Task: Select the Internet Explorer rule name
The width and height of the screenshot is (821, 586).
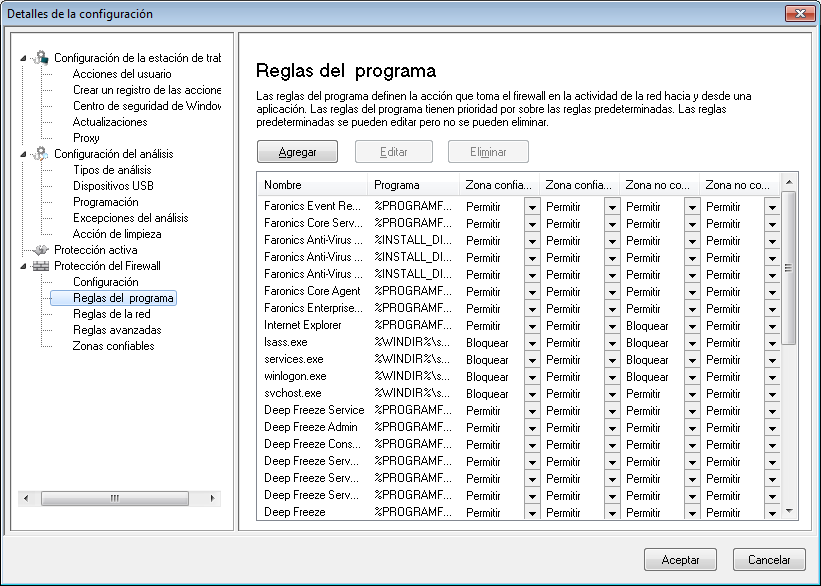Action: point(303,325)
